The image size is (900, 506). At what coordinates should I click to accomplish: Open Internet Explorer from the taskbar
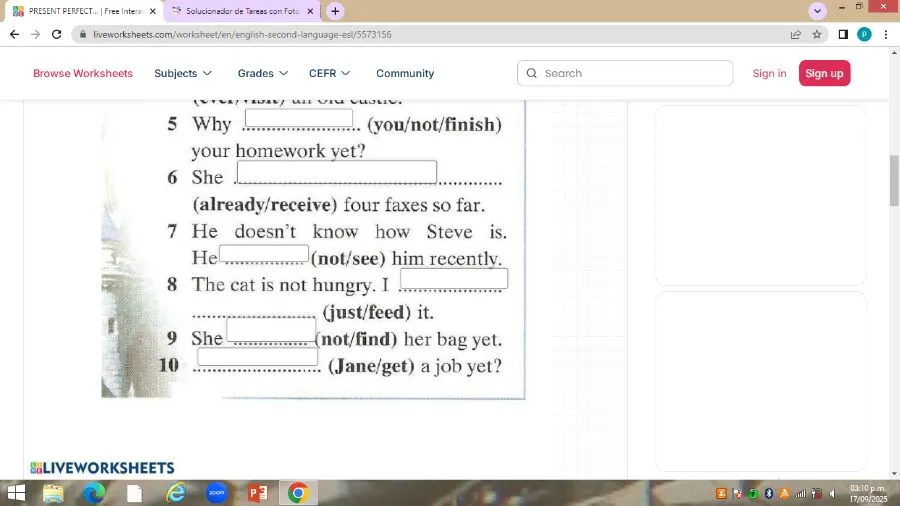(x=176, y=493)
